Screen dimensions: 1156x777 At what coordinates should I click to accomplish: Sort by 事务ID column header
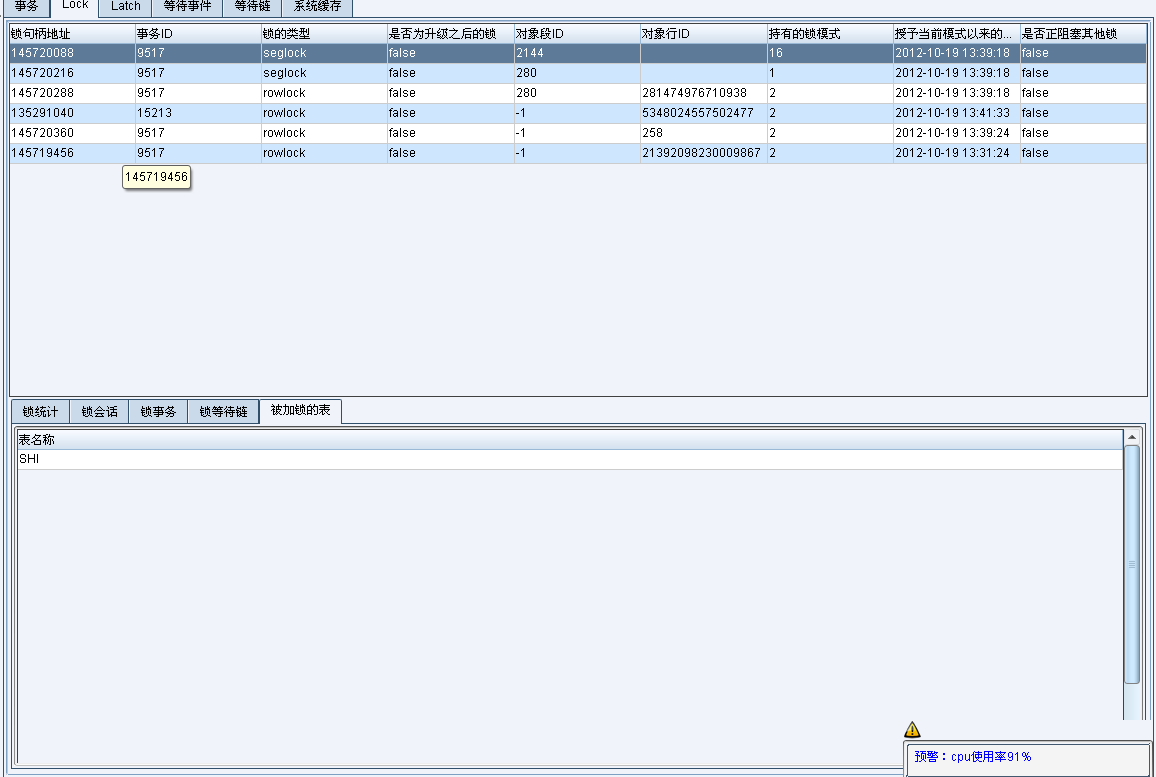click(198, 34)
